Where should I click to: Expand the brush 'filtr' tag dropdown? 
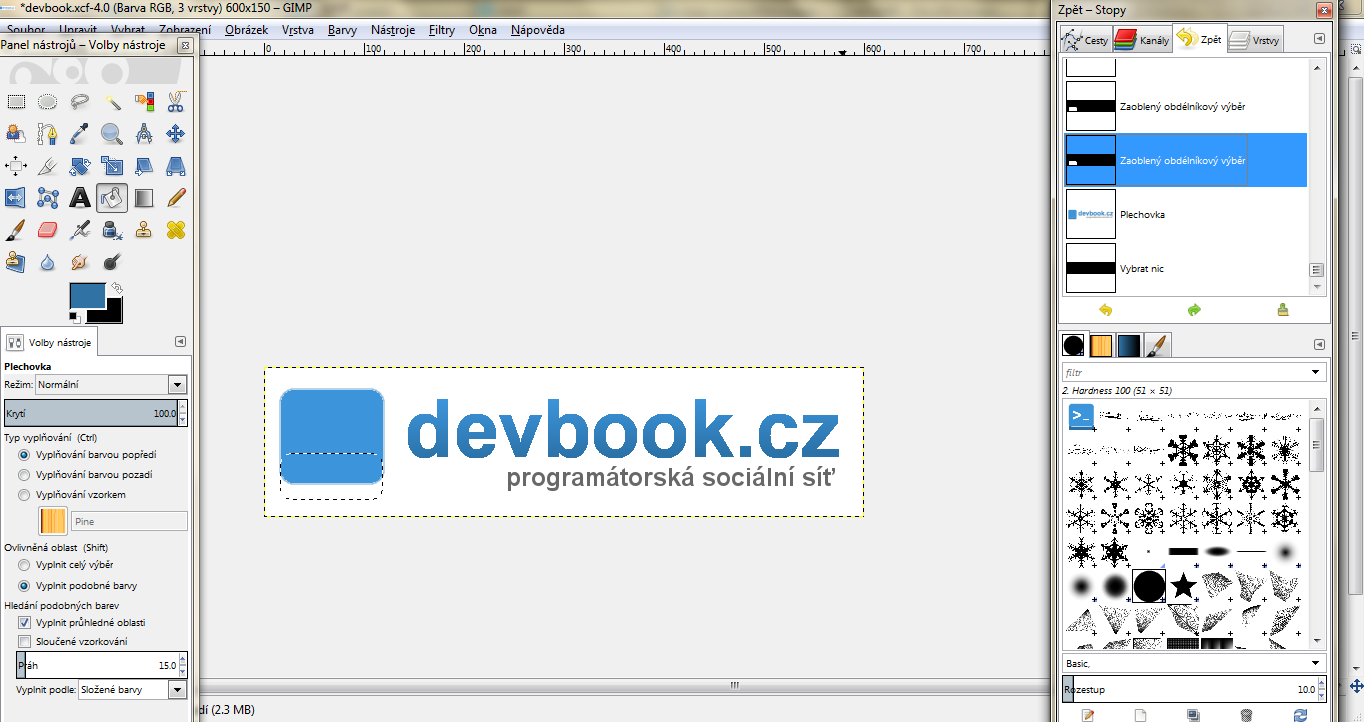click(1316, 372)
